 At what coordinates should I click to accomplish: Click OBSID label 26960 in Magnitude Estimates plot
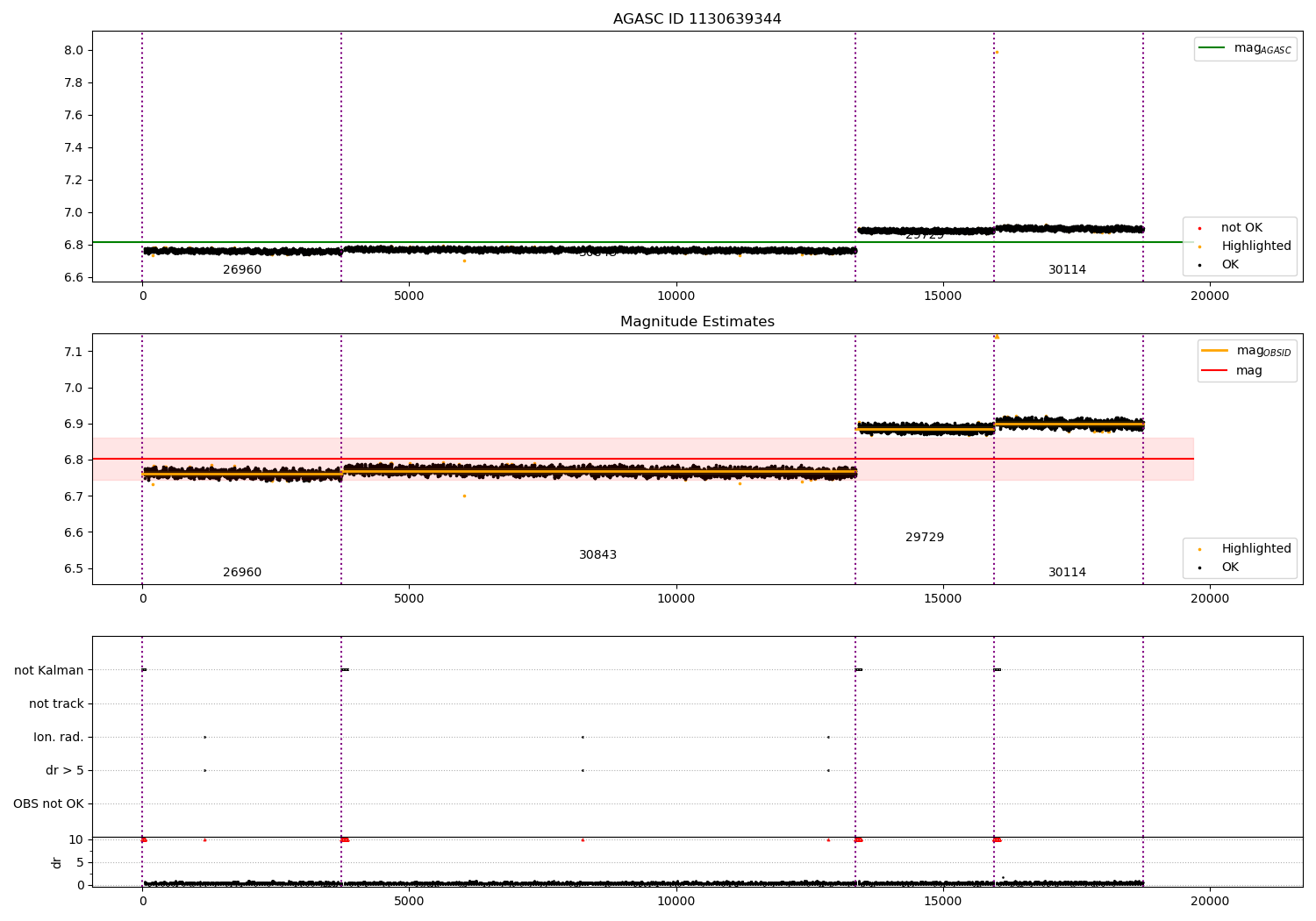point(242,573)
